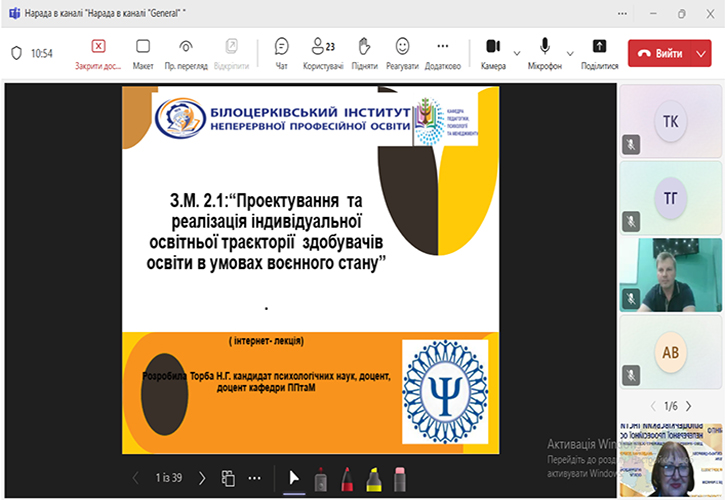Click Закрити дос... to stop sharing access
The height and width of the screenshot is (500, 725).
[98, 52]
